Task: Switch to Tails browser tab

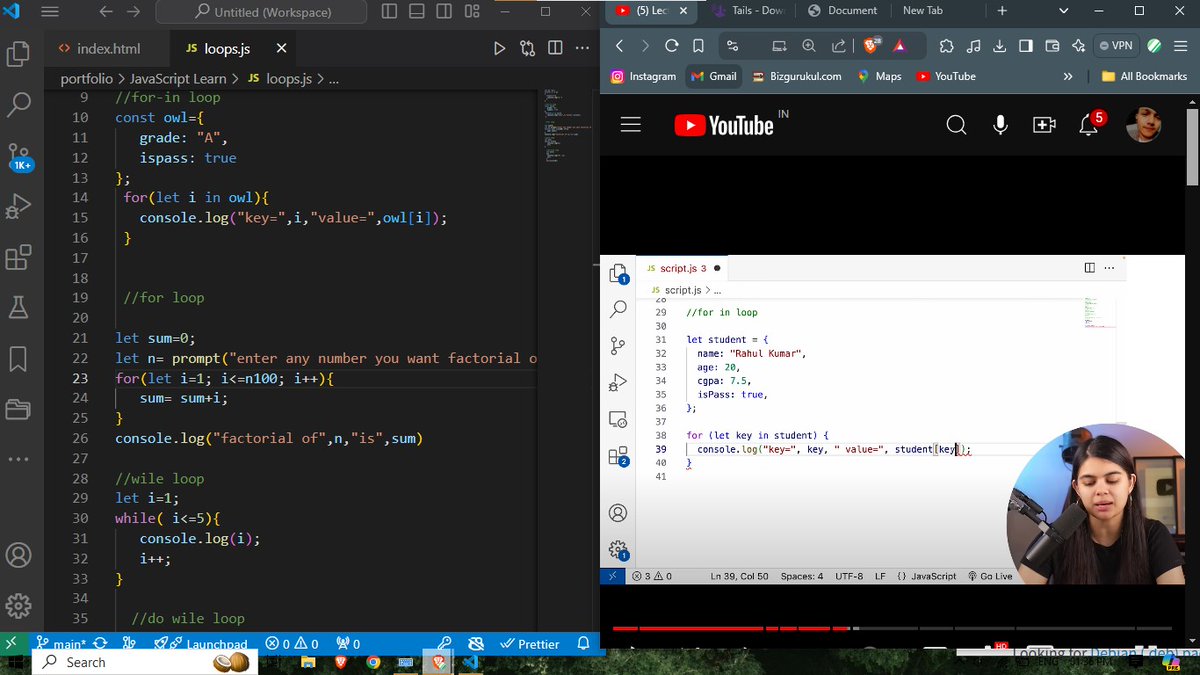Action: (x=748, y=11)
